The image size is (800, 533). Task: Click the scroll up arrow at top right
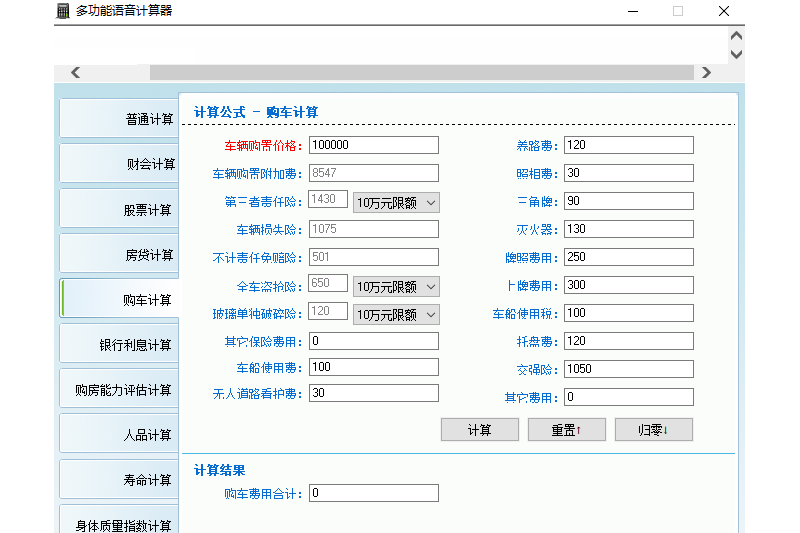coord(736,36)
